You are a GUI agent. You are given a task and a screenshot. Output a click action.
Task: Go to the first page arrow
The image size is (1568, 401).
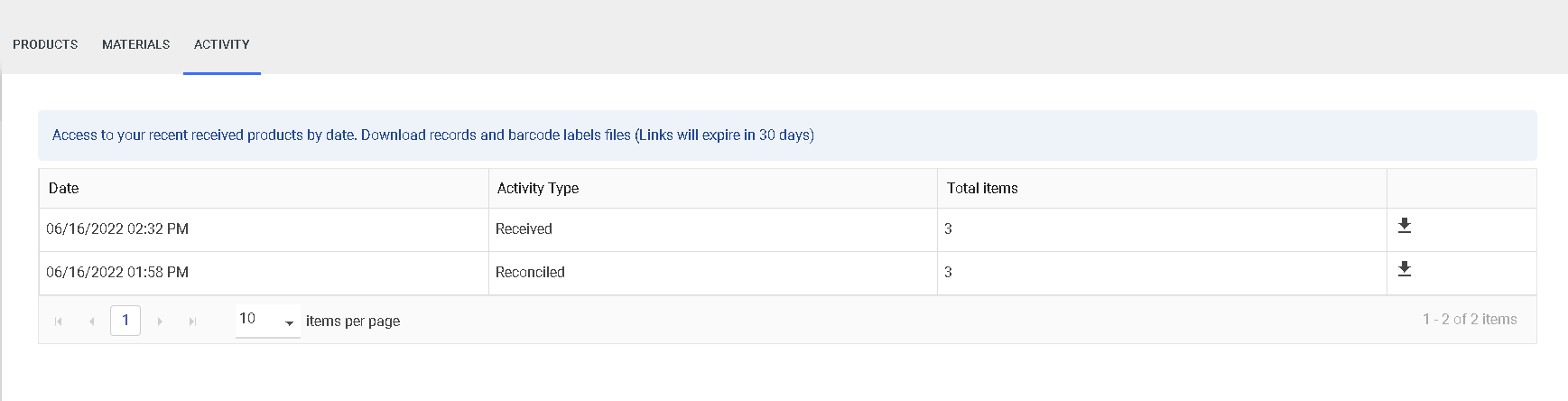pyautogui.click(x=59, y=321)
